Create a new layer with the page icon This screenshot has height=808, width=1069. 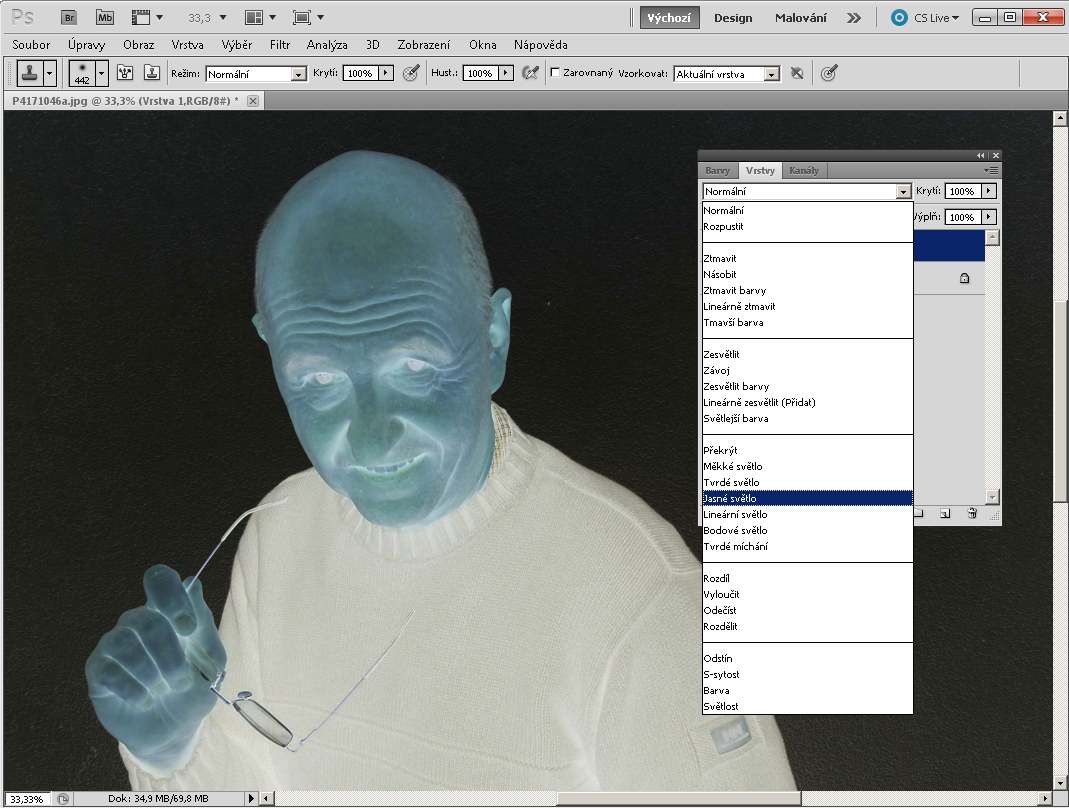click(945, 514)
